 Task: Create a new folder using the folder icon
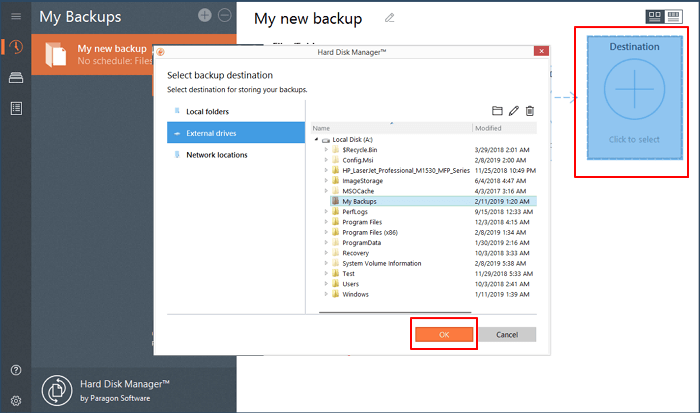tap(497, 110)
